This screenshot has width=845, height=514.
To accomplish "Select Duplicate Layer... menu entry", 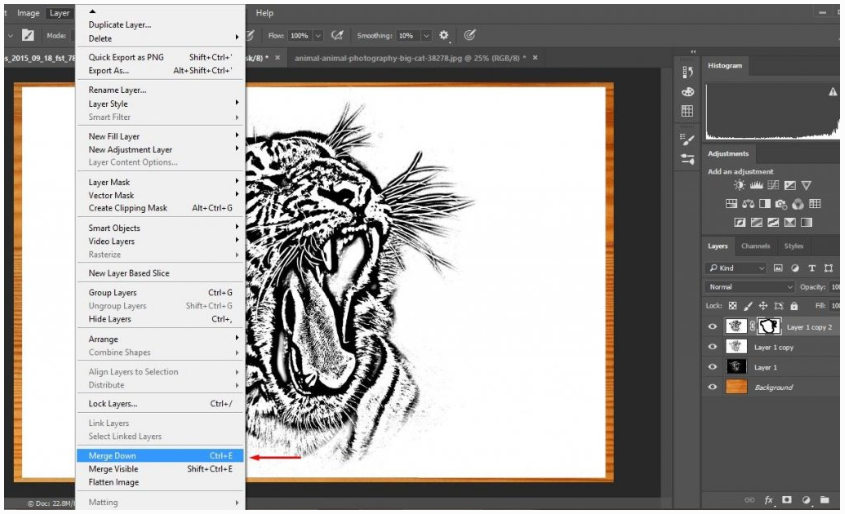I will pos(161,25).
